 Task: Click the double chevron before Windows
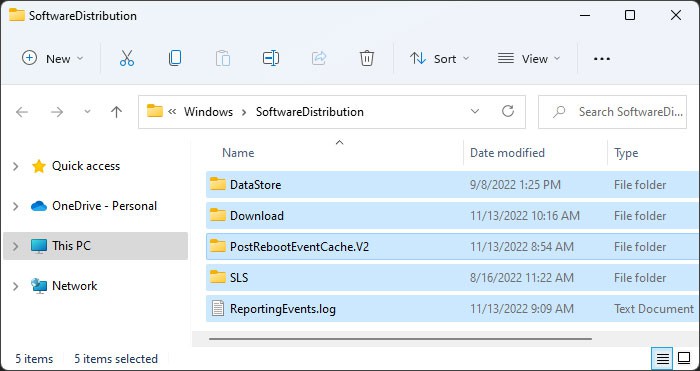click(172, 112)
